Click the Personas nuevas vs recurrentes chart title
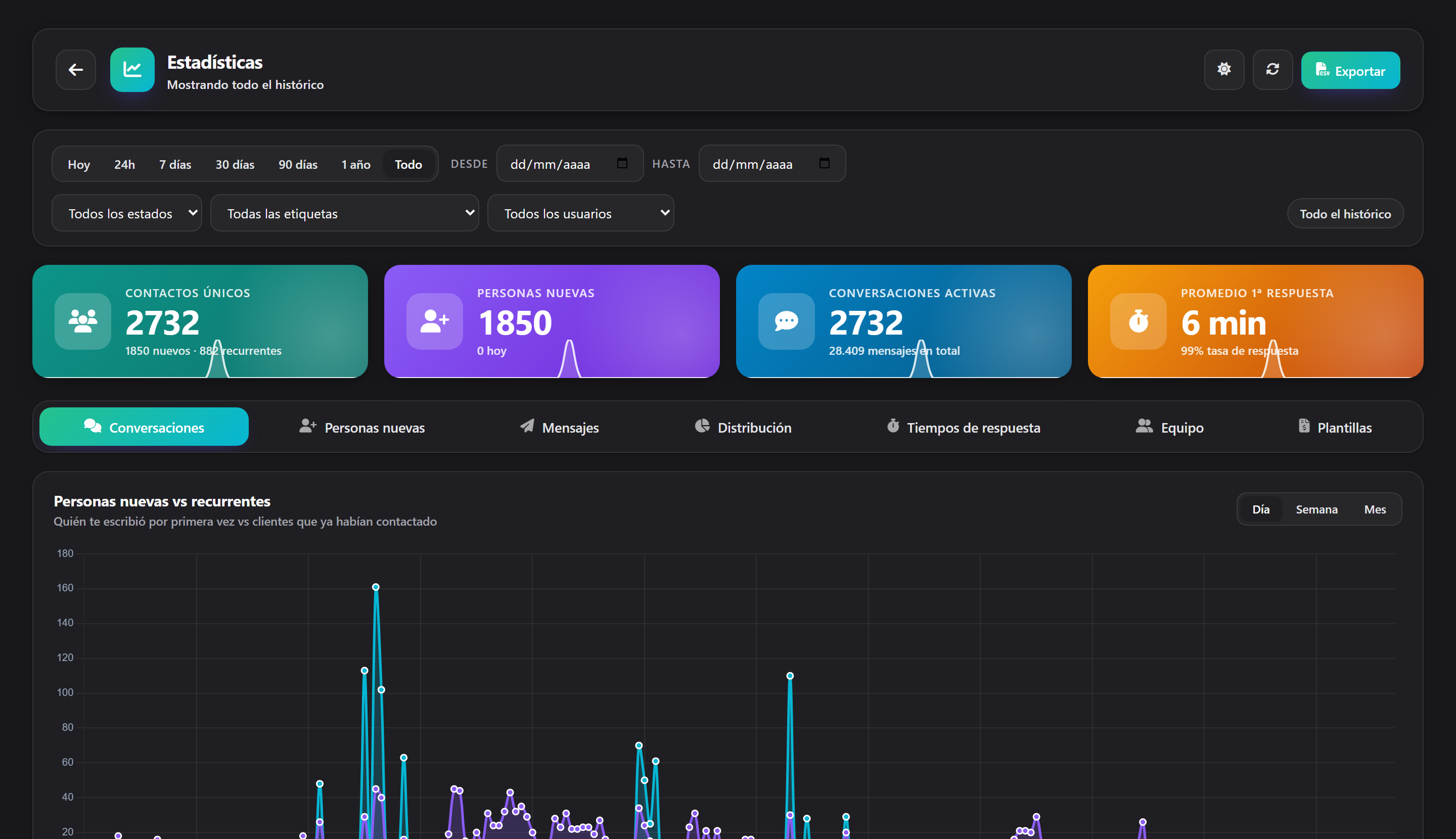 pos(162,501)
